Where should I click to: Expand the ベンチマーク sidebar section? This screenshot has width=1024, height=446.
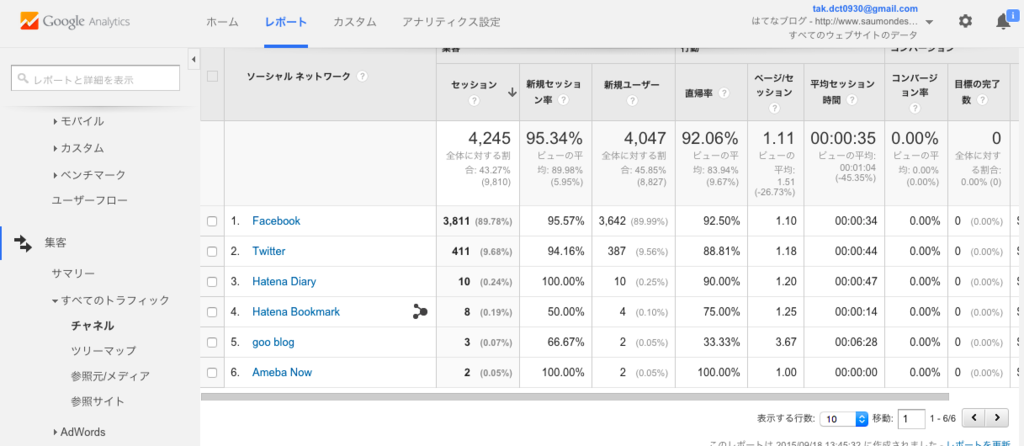click(x=89, y=175)
